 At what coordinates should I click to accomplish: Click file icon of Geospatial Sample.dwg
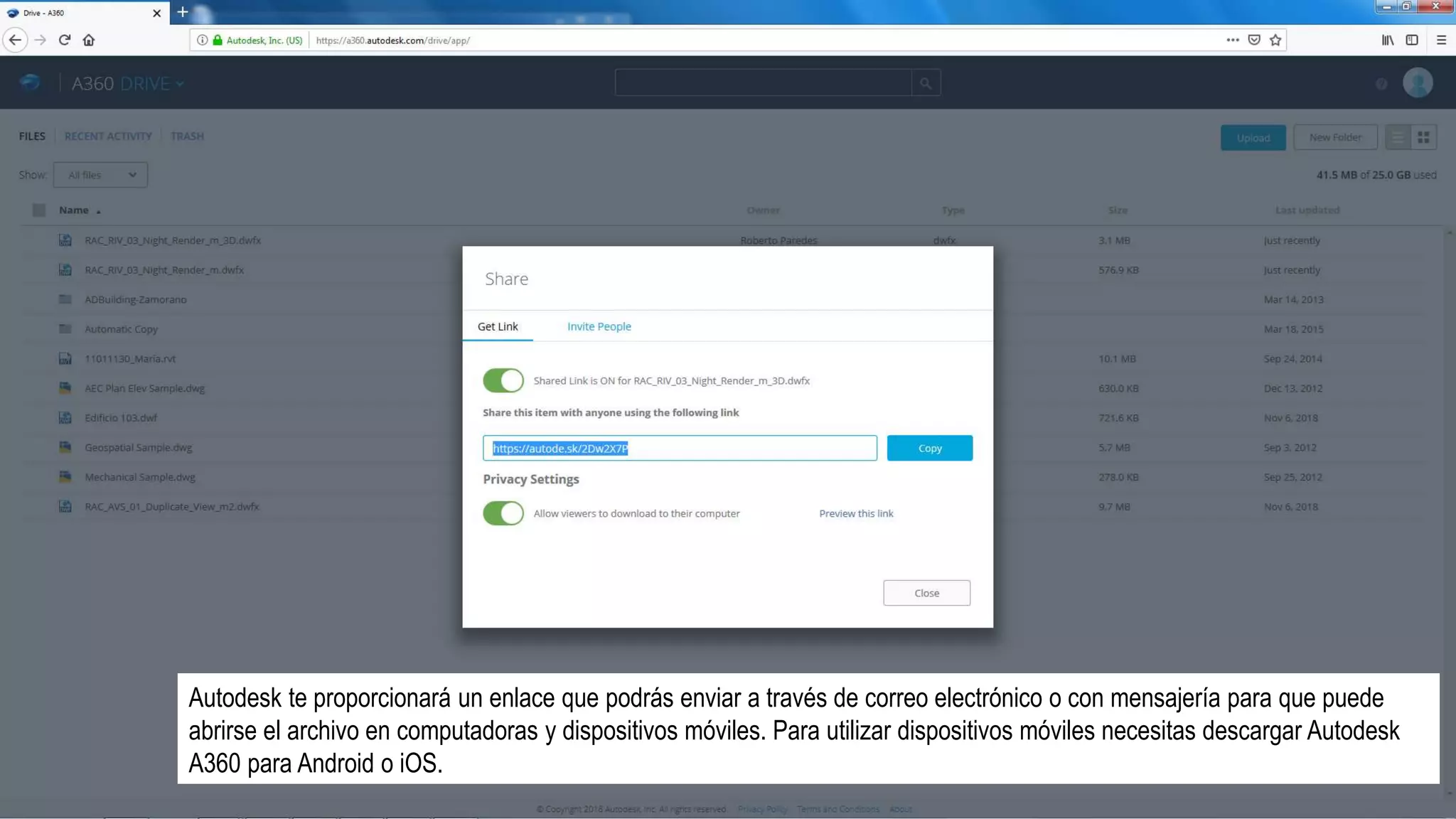pyautogui.click(x=65, y=447)
